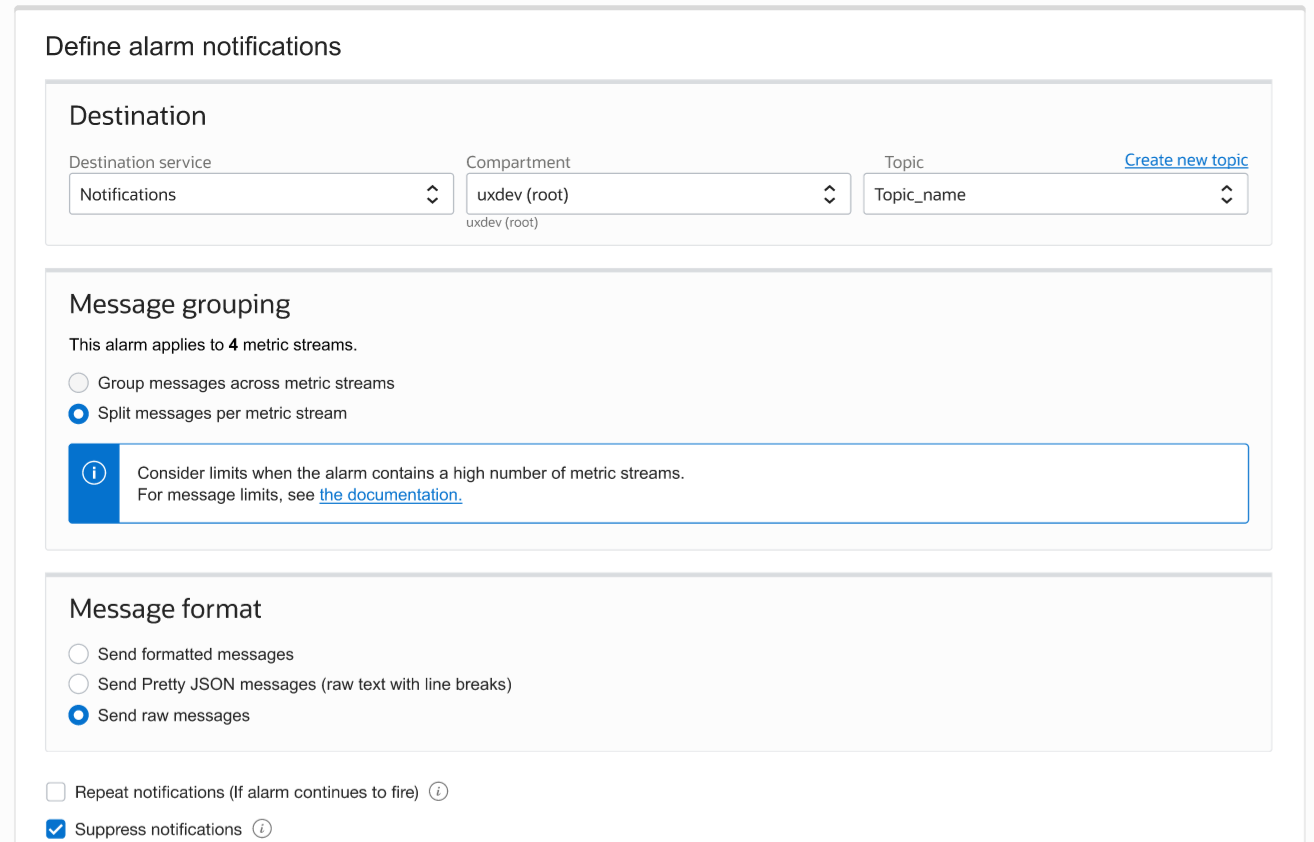Select the Send raw messages option

pos(79,716)
